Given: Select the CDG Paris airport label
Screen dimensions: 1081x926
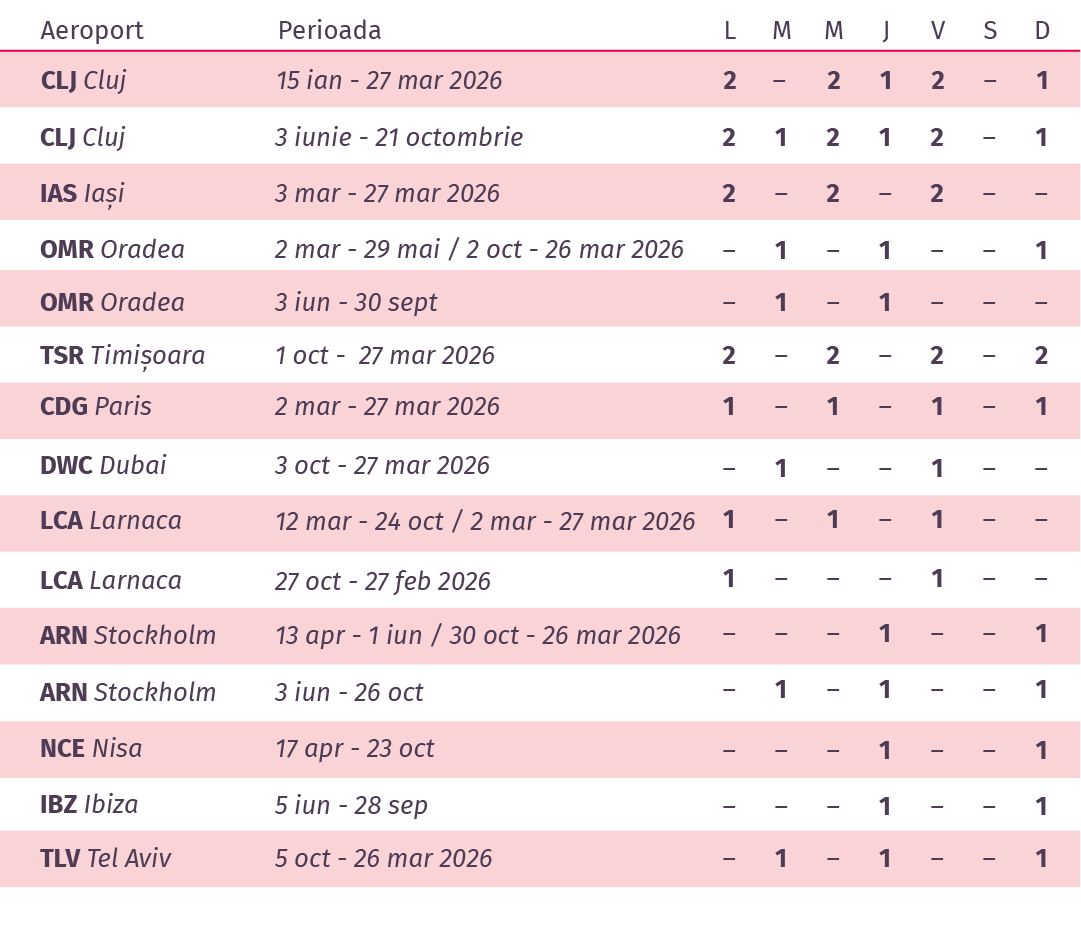Looking at the screenshot, I should (96, 406).
